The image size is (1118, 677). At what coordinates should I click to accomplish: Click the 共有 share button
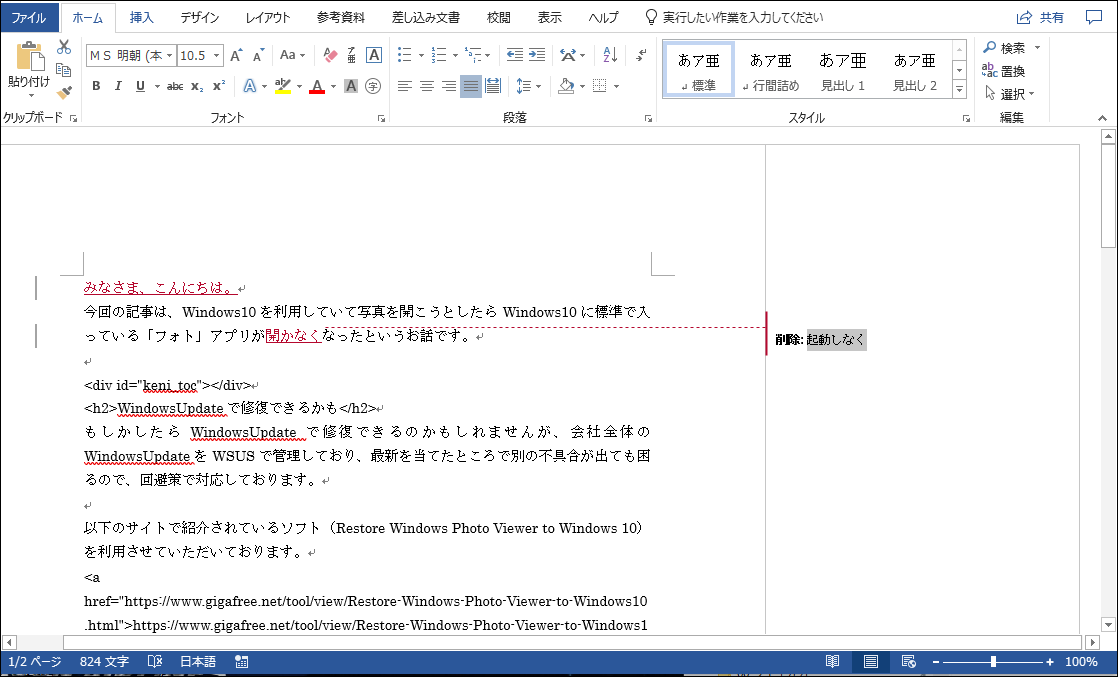click(1040, 17)
